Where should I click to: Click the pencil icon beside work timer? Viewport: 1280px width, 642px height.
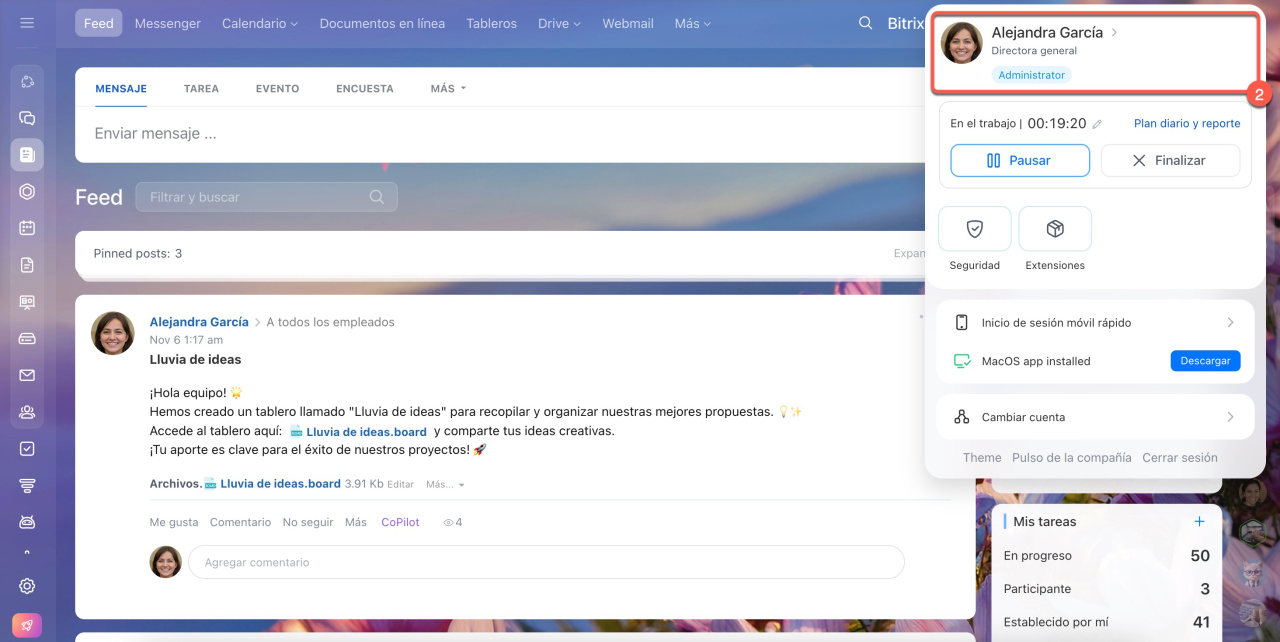tap(1097, 124)
